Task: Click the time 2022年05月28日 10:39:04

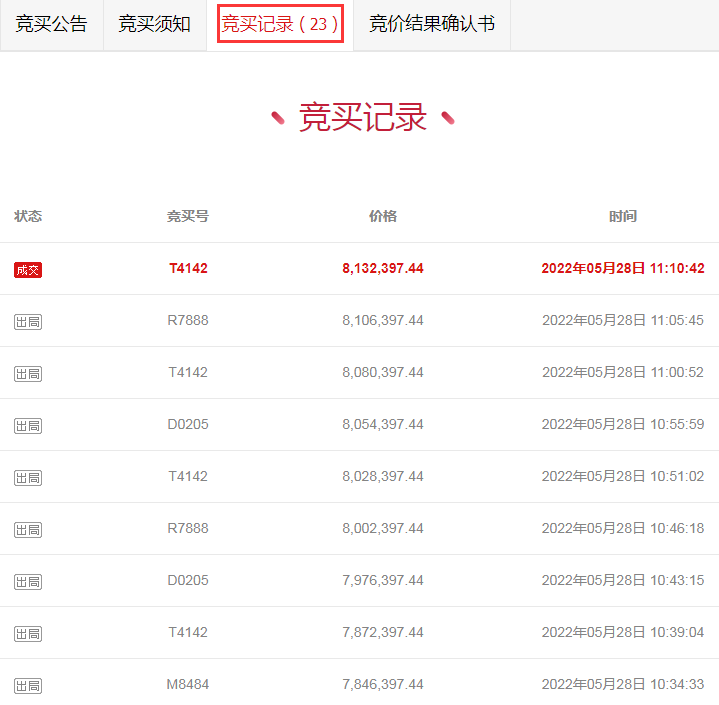Action: 623,632
